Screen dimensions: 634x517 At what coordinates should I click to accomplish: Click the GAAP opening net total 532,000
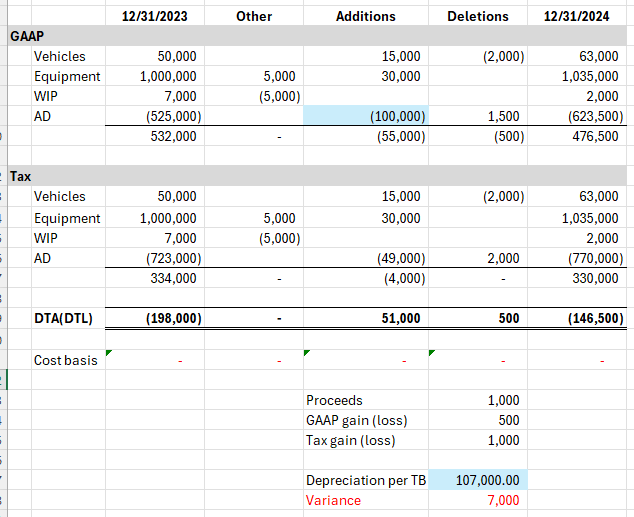(173, 136)
